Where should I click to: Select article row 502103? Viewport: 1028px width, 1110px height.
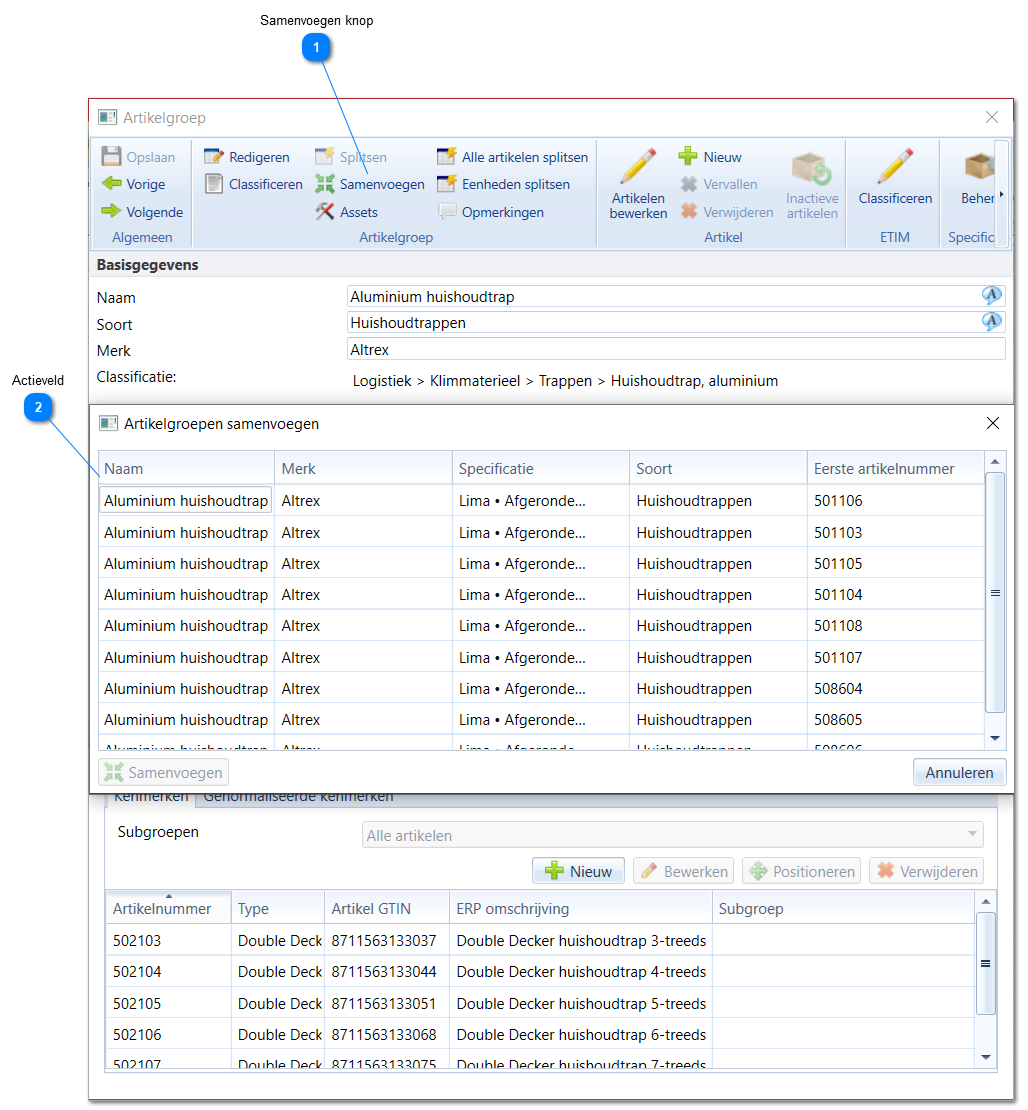[x=540, y=941]
